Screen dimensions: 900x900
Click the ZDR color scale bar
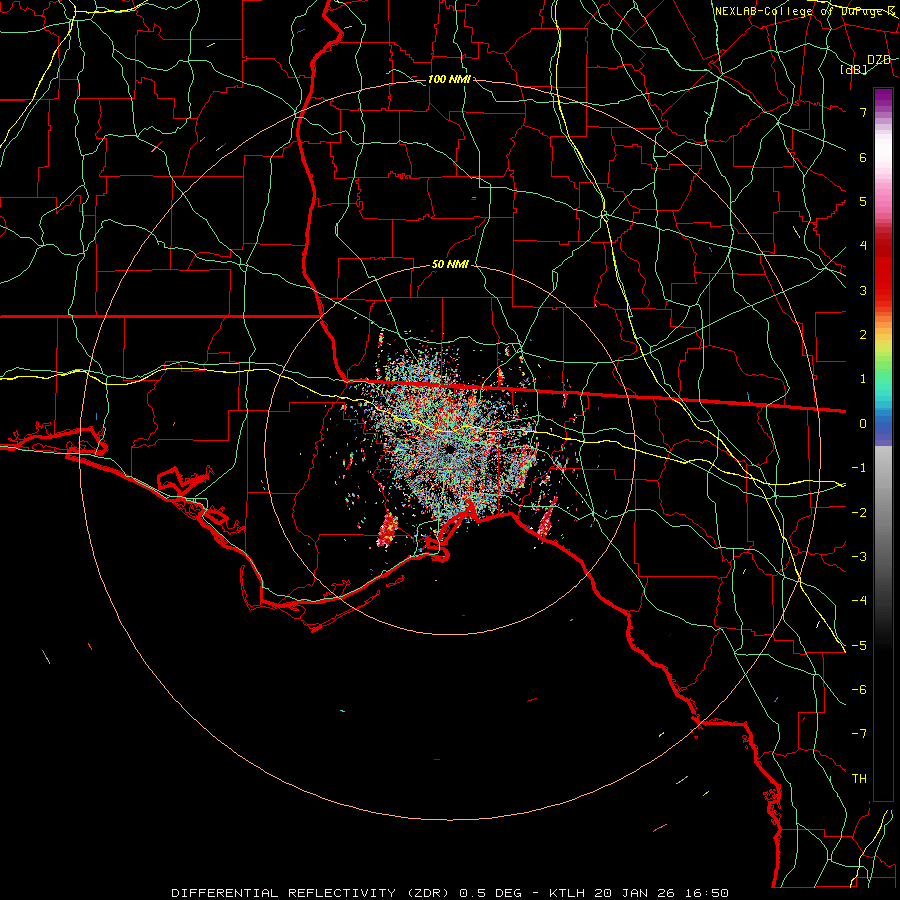(x=883, y=445)
